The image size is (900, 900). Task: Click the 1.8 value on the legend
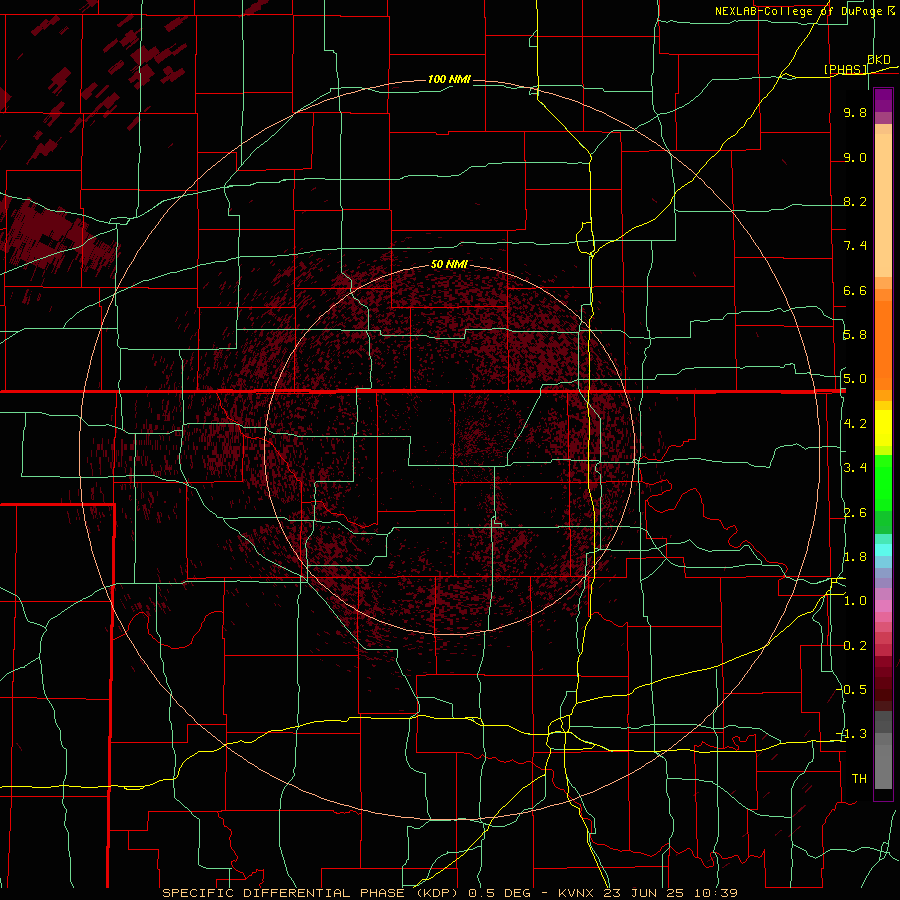(855, 557)
